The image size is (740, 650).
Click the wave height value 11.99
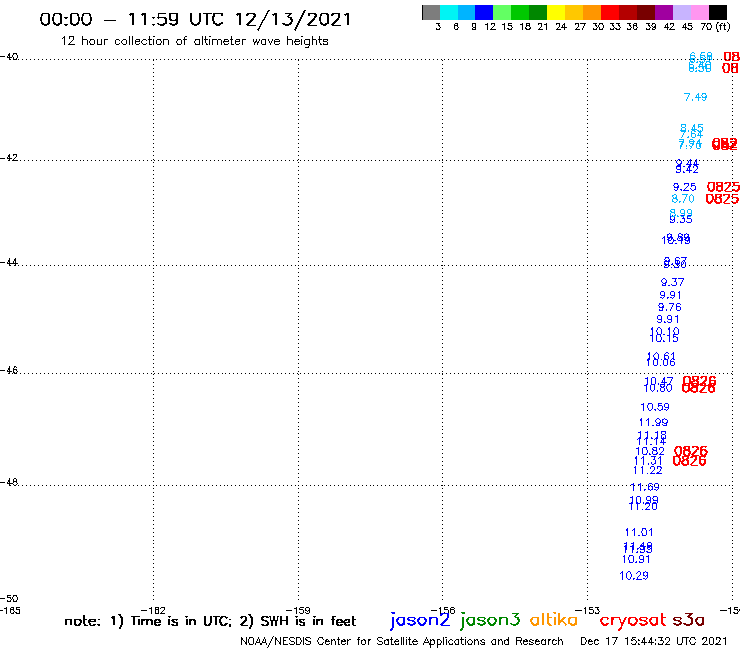pyautogui.click(x=653, y=422)
